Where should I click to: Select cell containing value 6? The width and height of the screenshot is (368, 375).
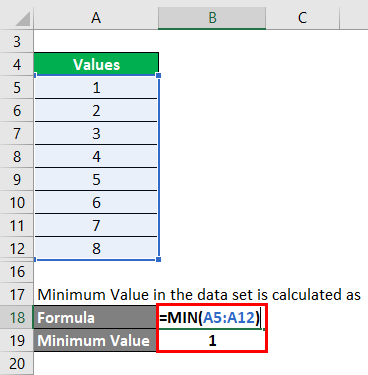point(96,202)
